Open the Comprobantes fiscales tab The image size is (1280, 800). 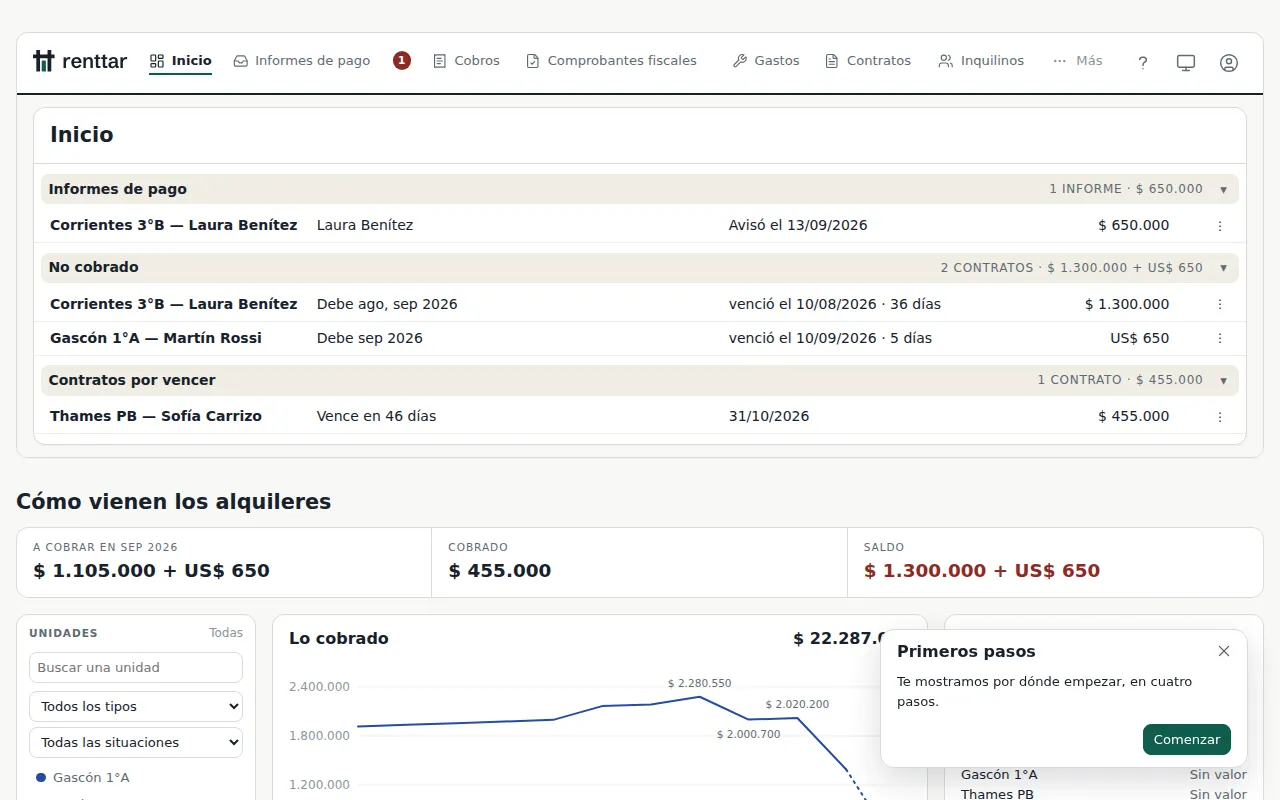click(x=611, y=61)
